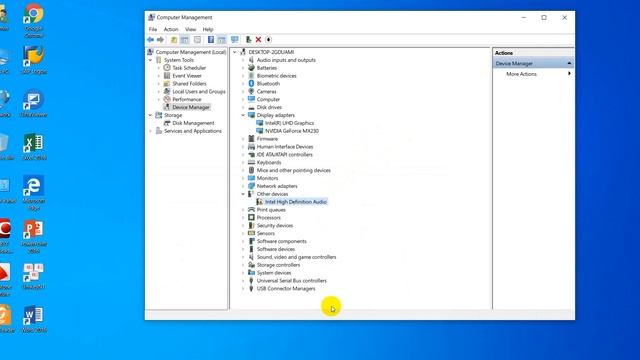Collapse the Other devices category
Screen dimensions: 640x360
tap(243, 194)
